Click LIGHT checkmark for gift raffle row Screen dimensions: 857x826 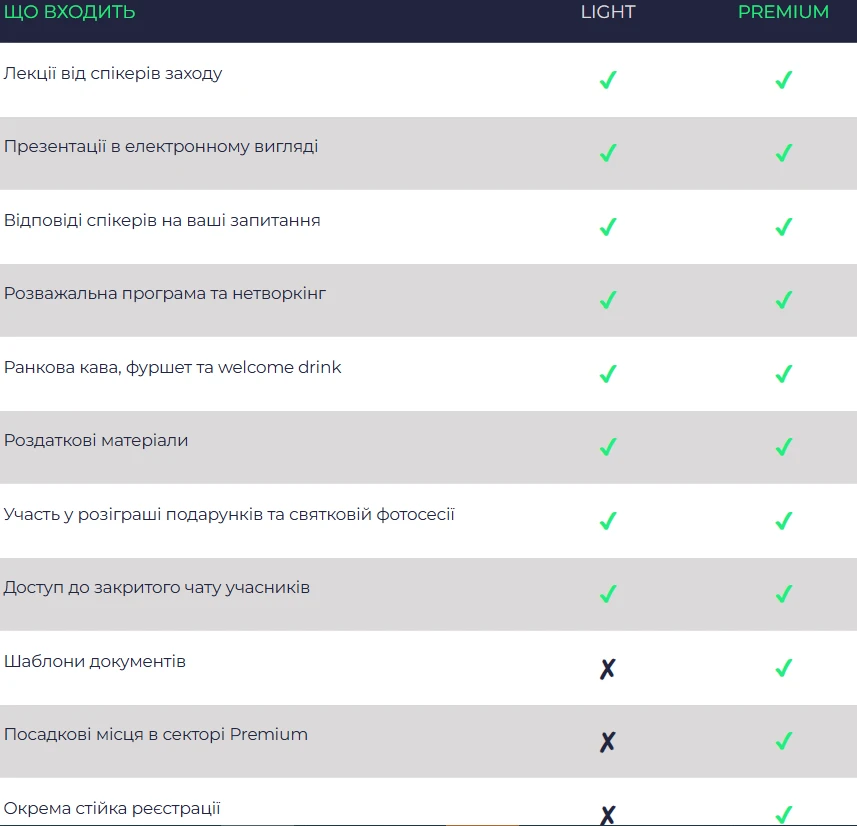click(x=607, y=521)
